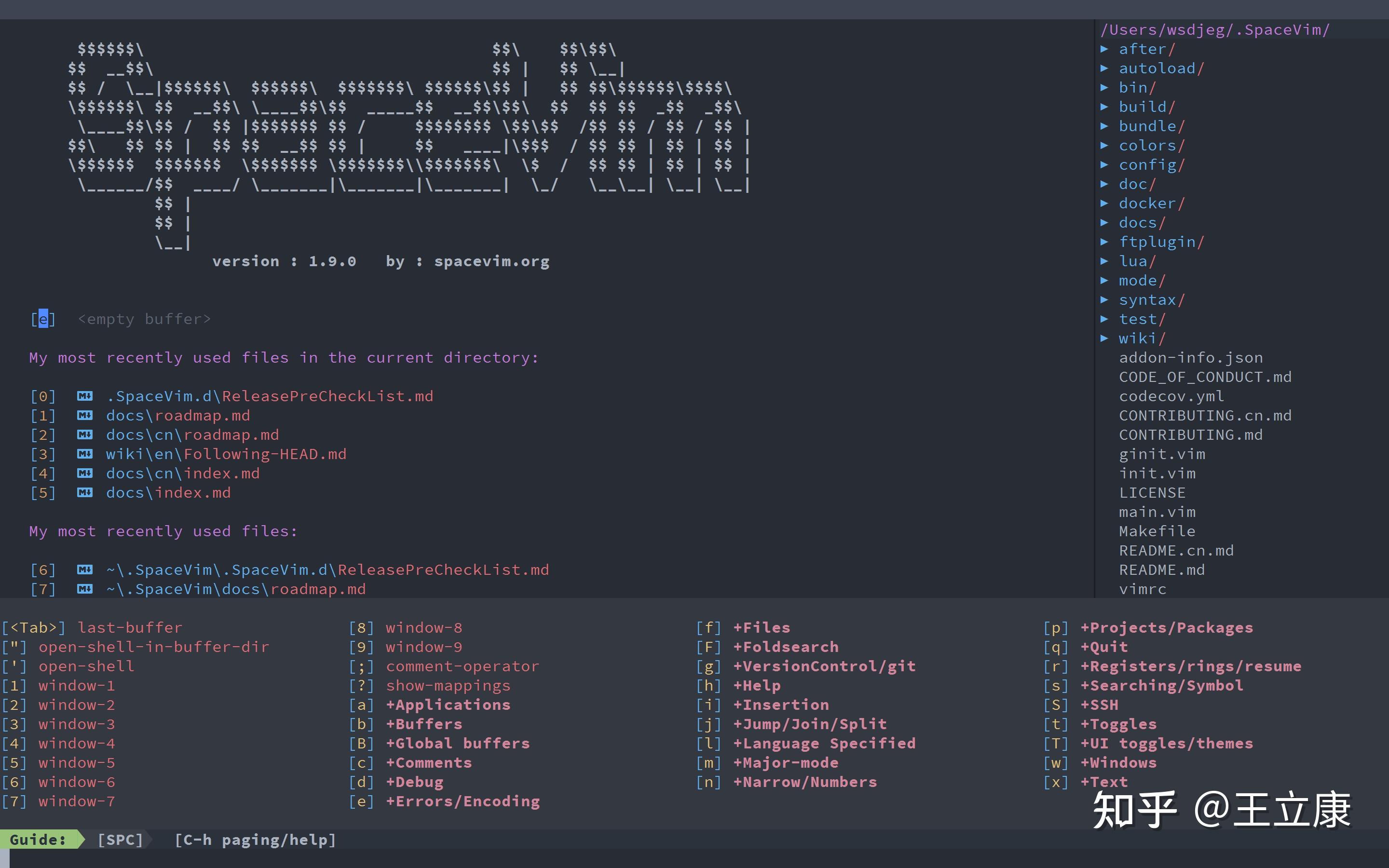This screenshot has width=1389, height=868.
Task: Click markdown icon beside docs\cn\roadmap.md
Action: [85, 434]
